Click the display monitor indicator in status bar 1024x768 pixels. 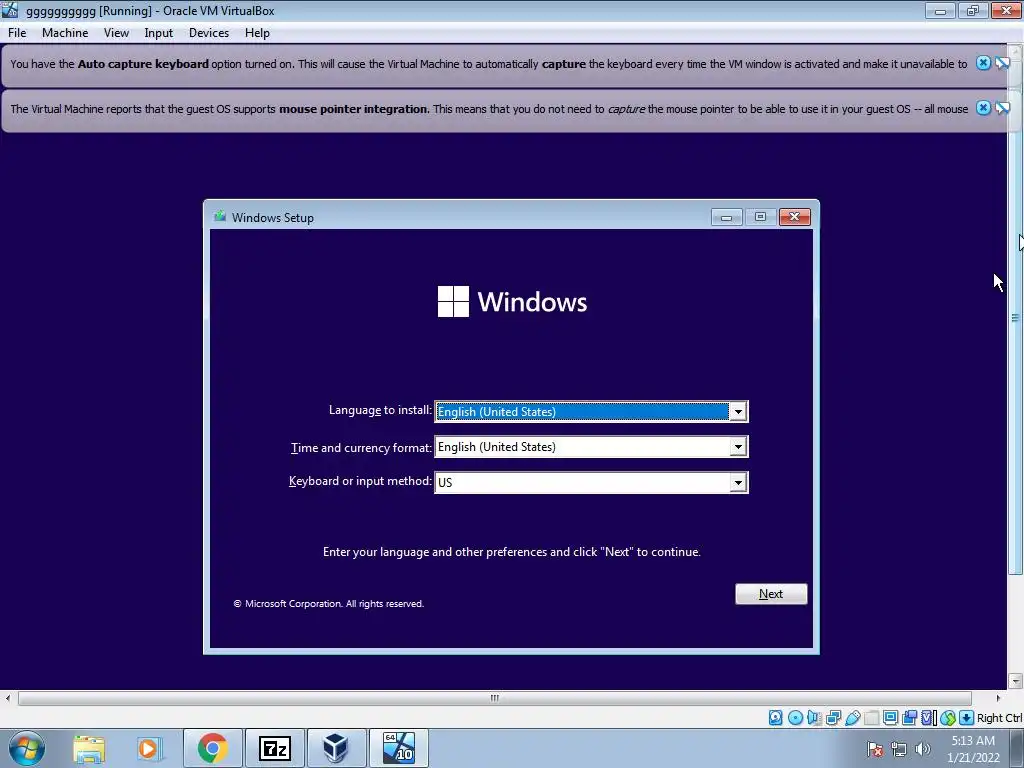[890, 718]
